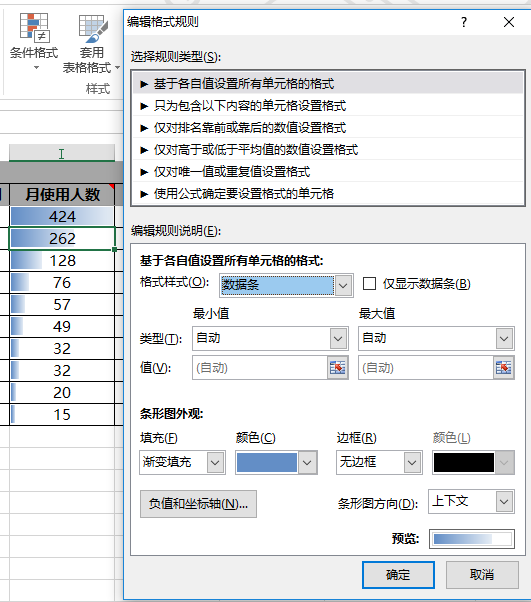Open 负值和坐标轴 settings button
The height and width of the screenshot is (602, 531).
198,504
